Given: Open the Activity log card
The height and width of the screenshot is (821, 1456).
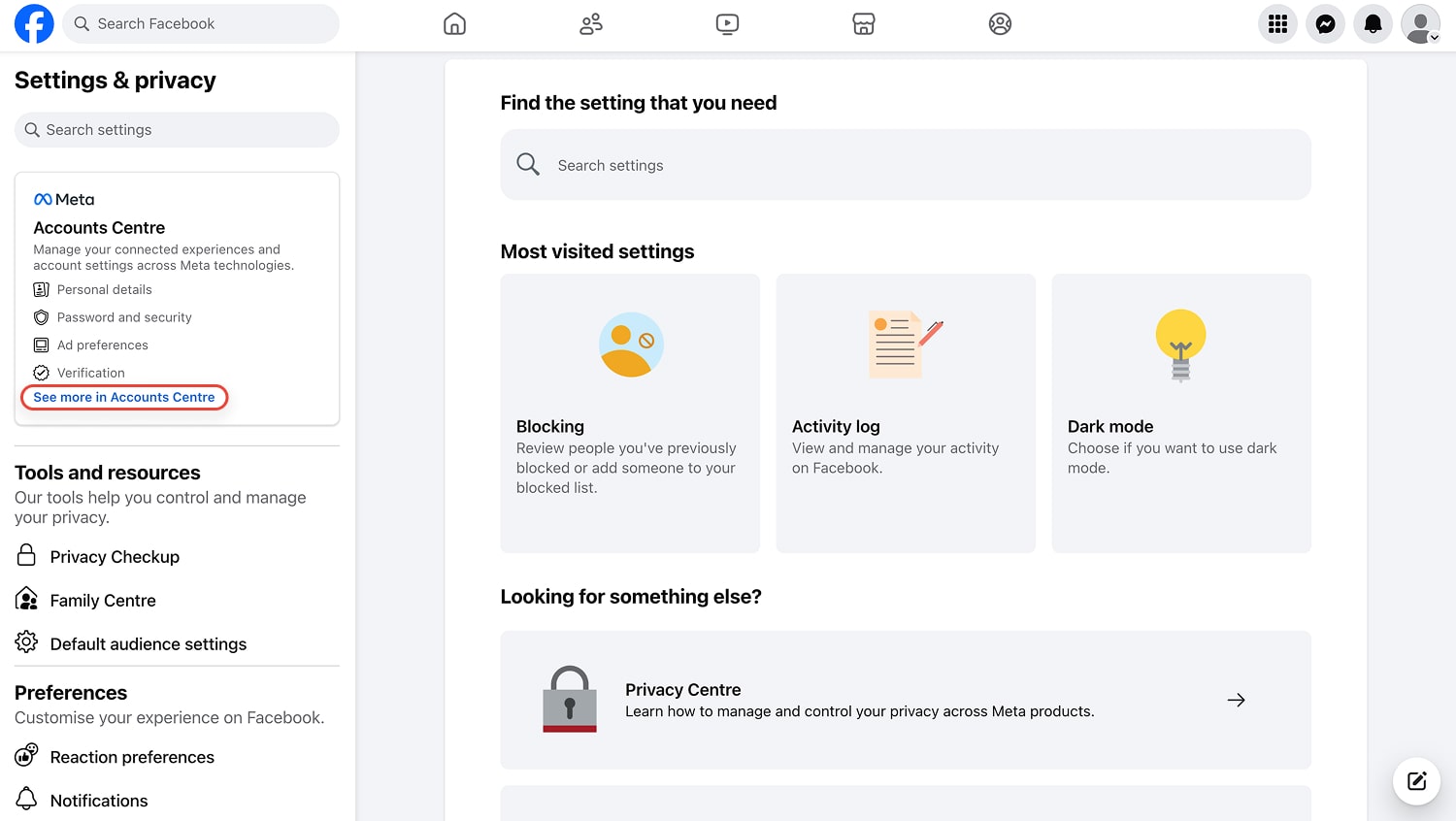Looking at the screenshot, I should (x=906, y=413).
